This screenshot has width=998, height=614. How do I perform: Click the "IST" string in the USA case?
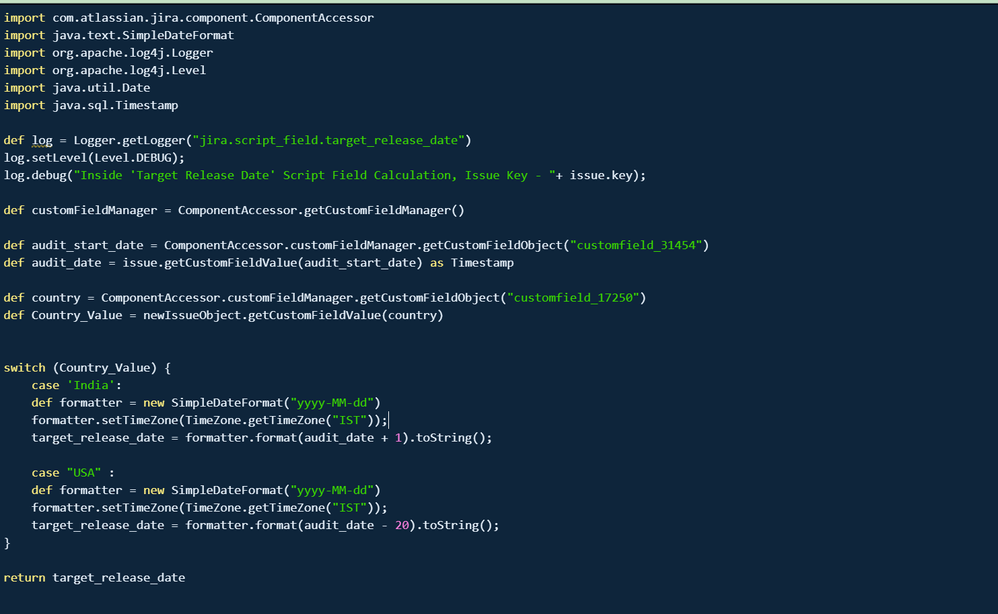tap(349, 508)
